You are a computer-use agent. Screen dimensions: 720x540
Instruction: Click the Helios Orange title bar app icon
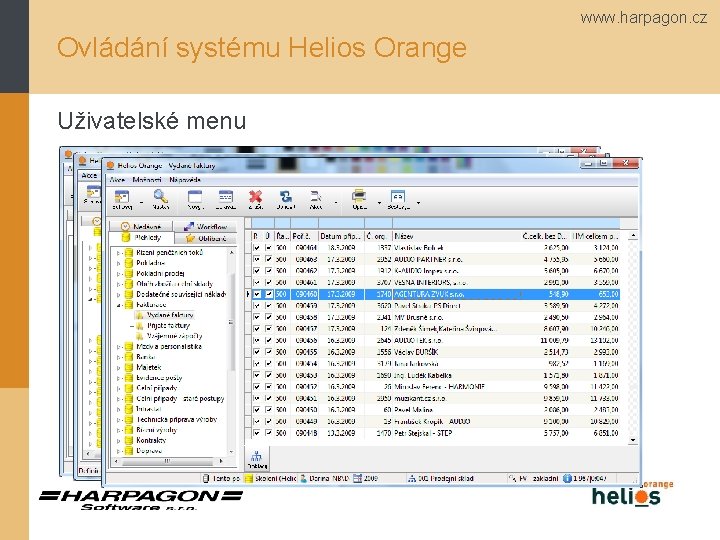(110, 165)
